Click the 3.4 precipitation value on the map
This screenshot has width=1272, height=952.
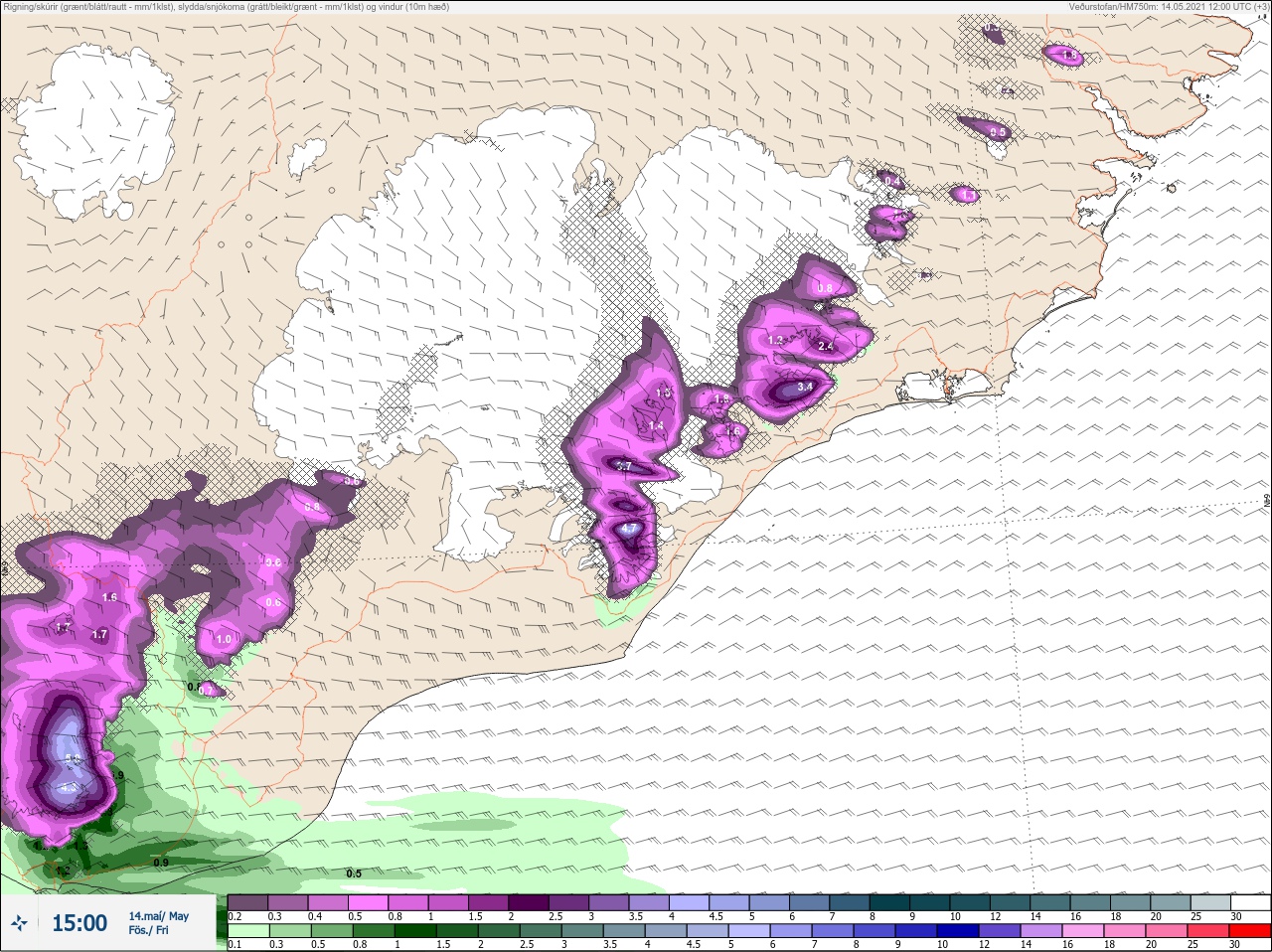coord(805,387)
